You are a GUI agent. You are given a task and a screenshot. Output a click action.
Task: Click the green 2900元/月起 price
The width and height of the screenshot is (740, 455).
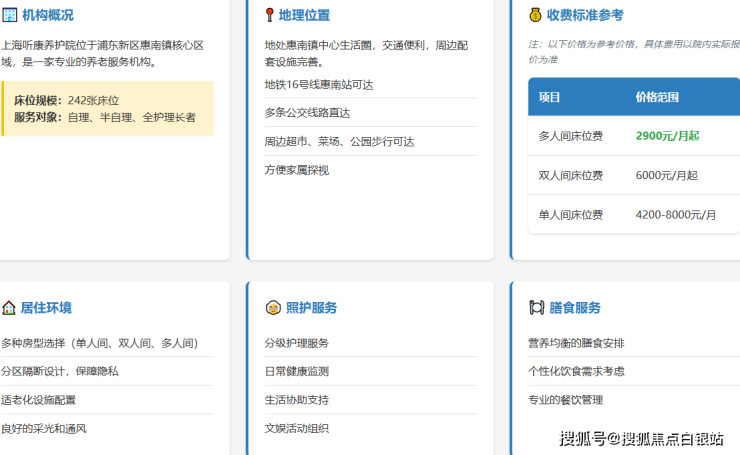[x=667, y=136]
